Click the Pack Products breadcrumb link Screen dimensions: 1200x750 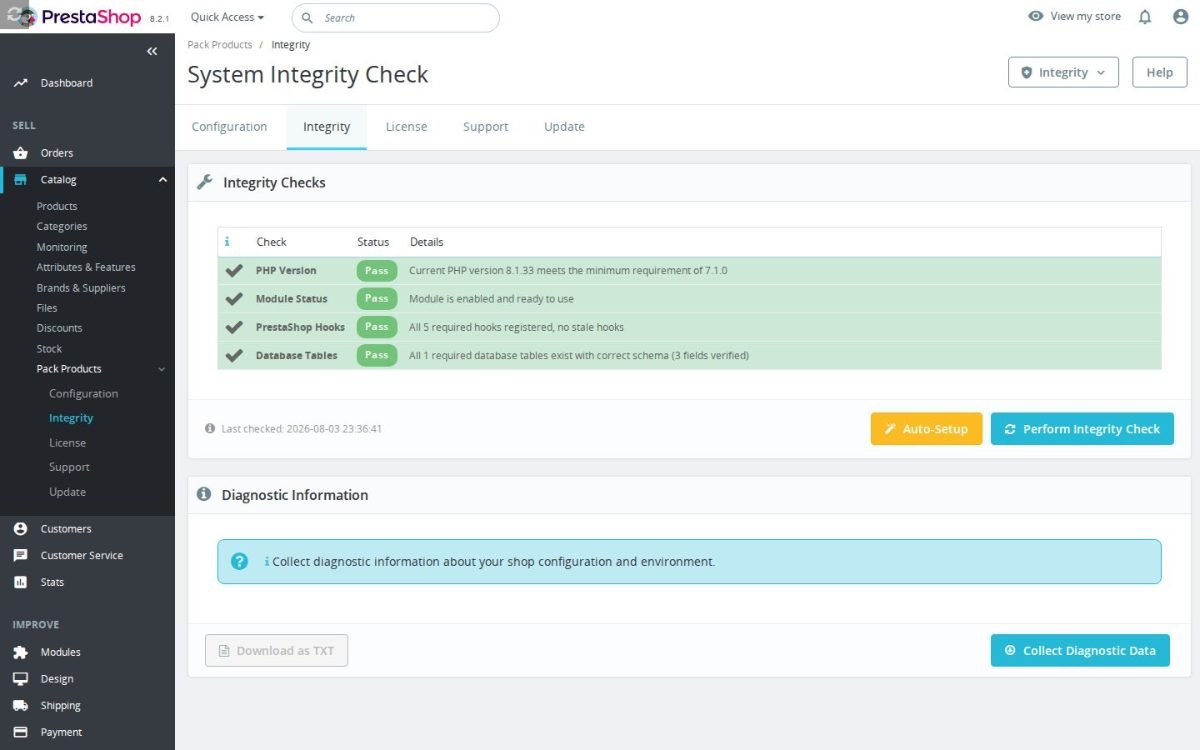click(220, 45)
